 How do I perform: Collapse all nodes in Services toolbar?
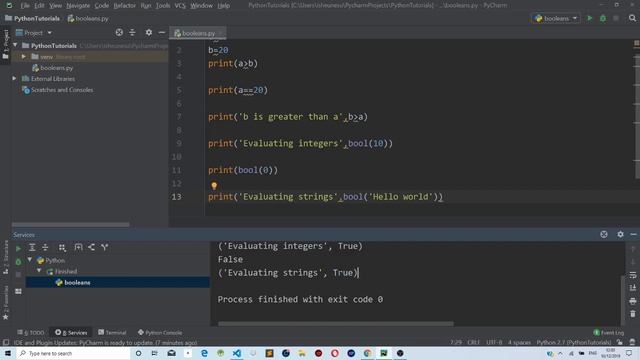pos(45,247)
